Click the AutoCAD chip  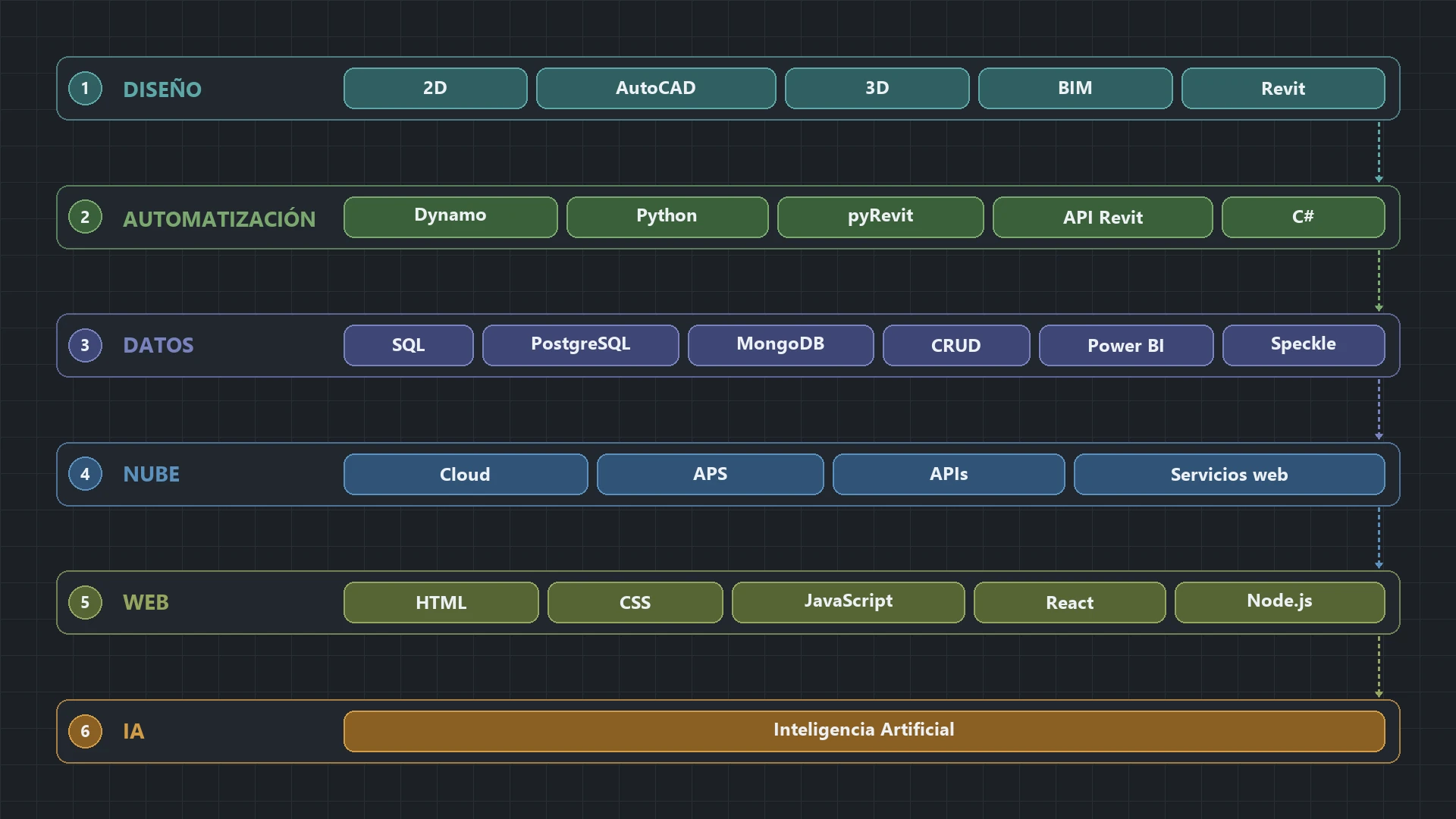tap(656, 89)
